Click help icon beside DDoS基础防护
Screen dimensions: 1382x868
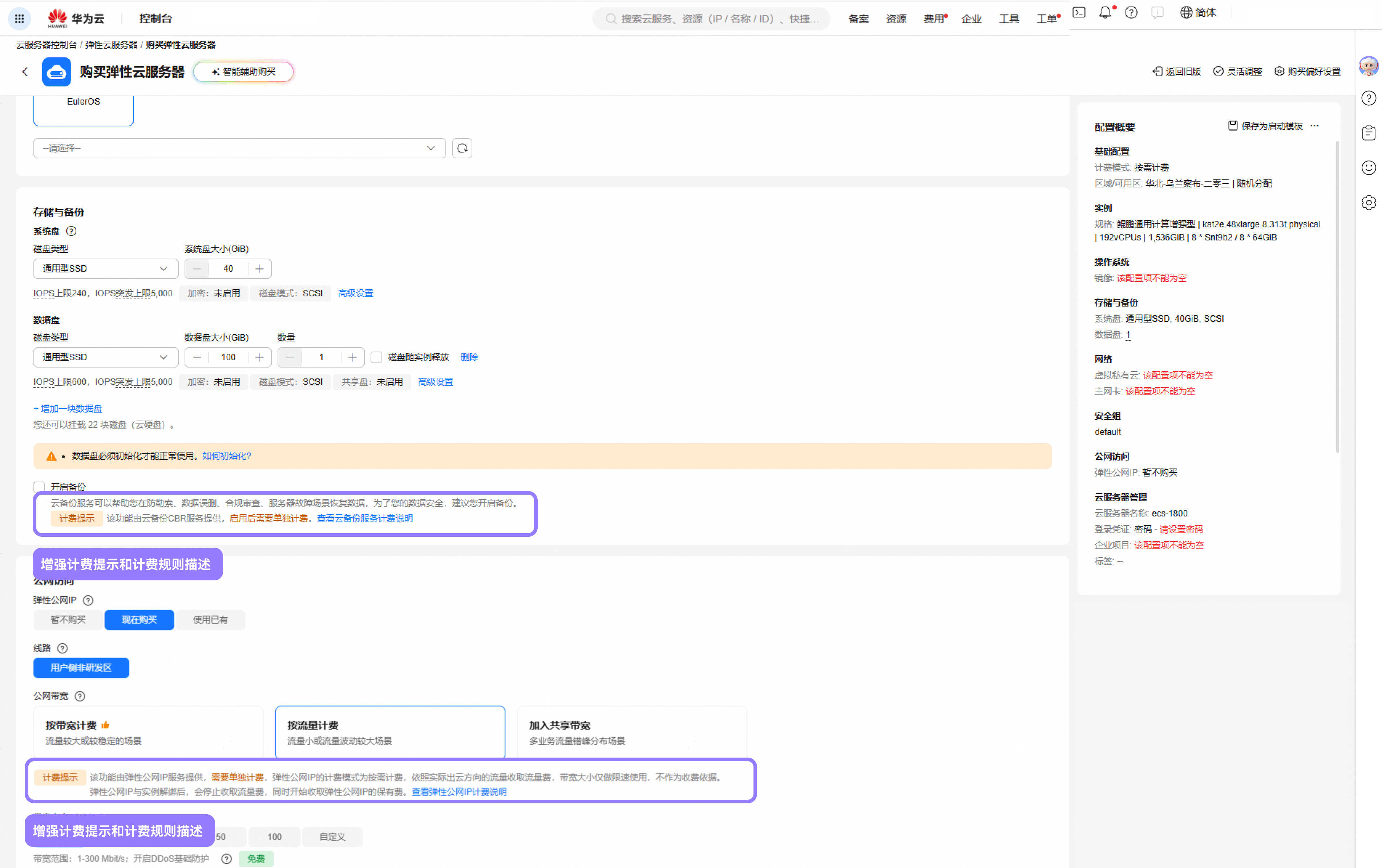tap(227, 859)
